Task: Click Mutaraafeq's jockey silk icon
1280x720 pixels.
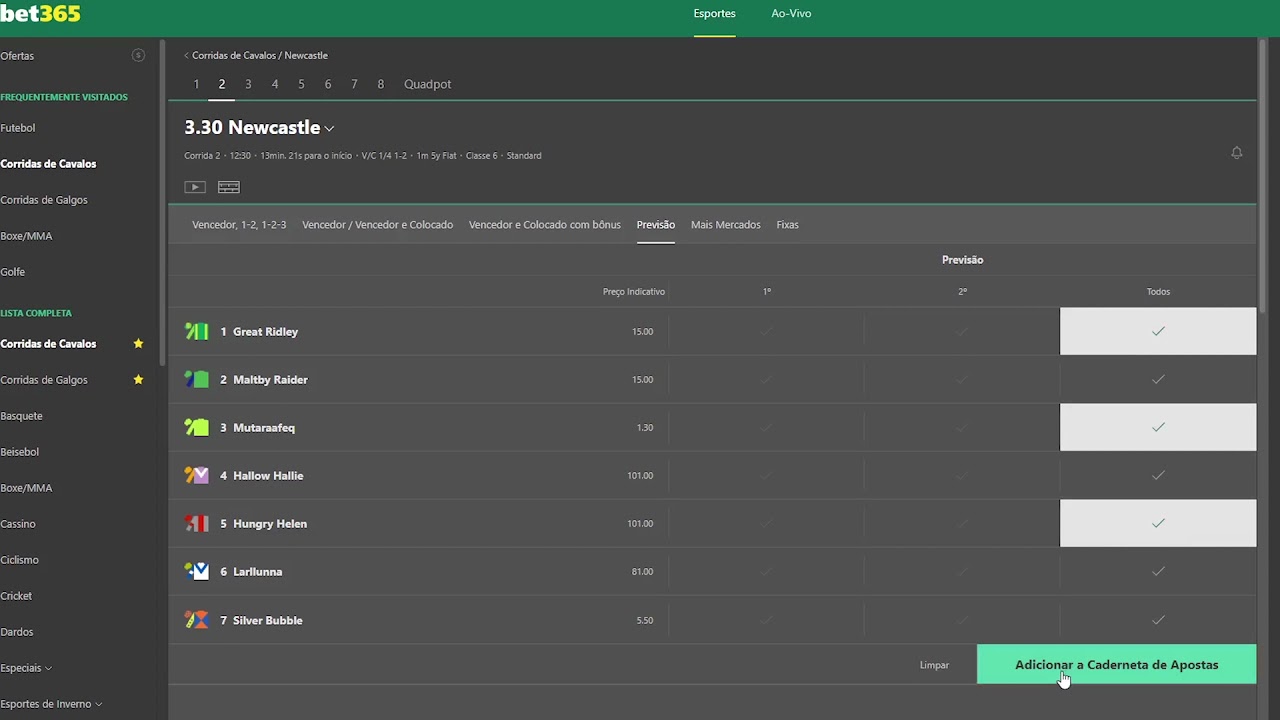Action: point(197,428)
